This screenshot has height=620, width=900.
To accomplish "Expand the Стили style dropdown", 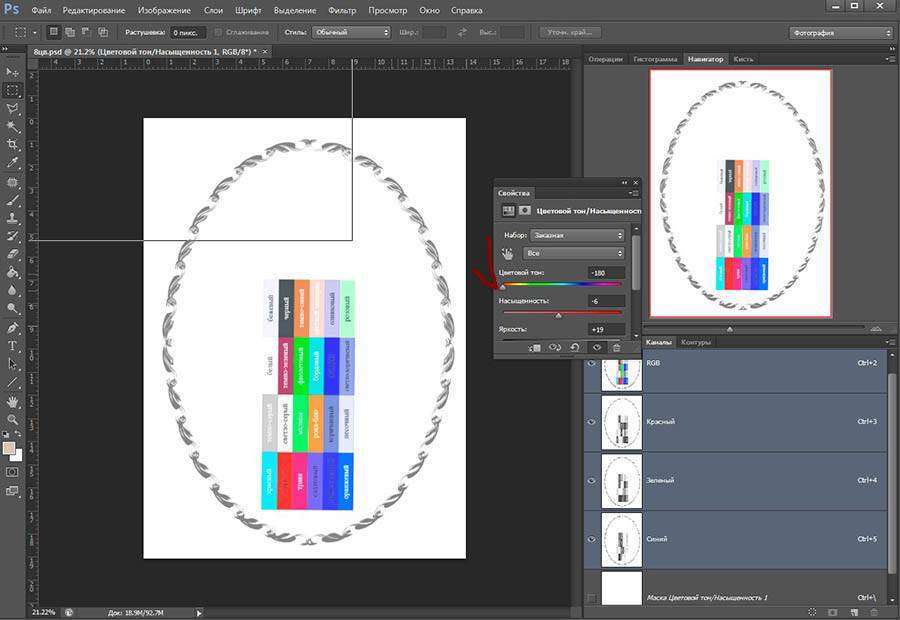I will (x=350, y=32).
